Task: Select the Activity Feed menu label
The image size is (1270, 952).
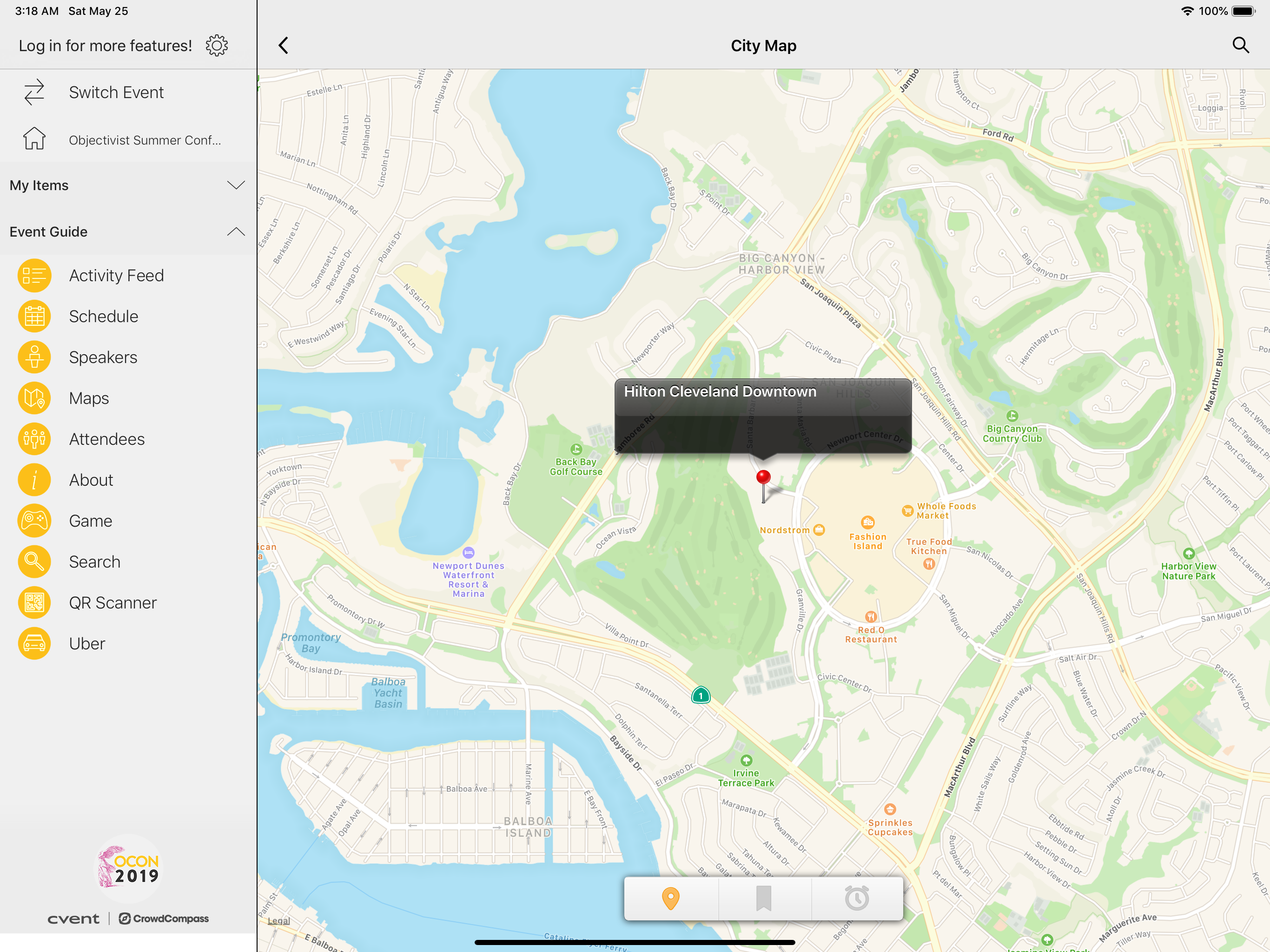Action: click(x=116, y=276)
